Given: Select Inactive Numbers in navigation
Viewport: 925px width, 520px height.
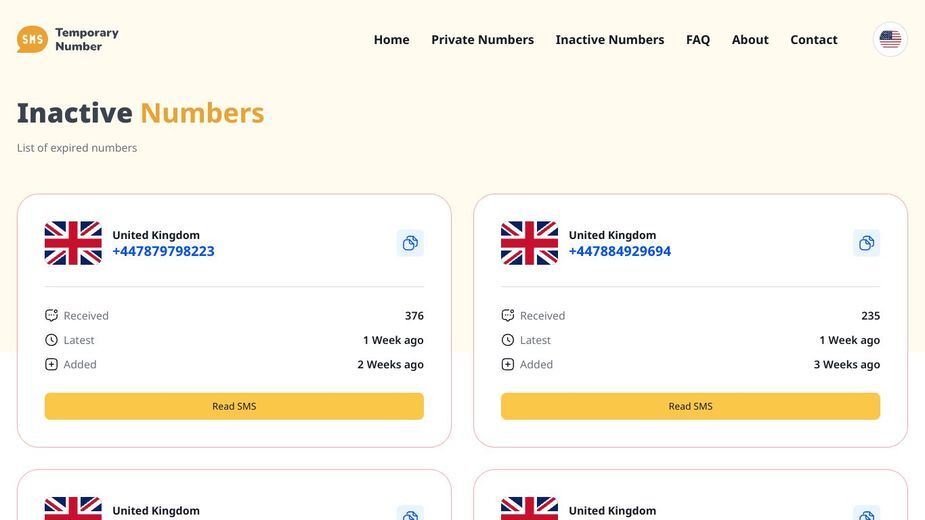Looking at the screenshot, I should click(x=609, y=40).
